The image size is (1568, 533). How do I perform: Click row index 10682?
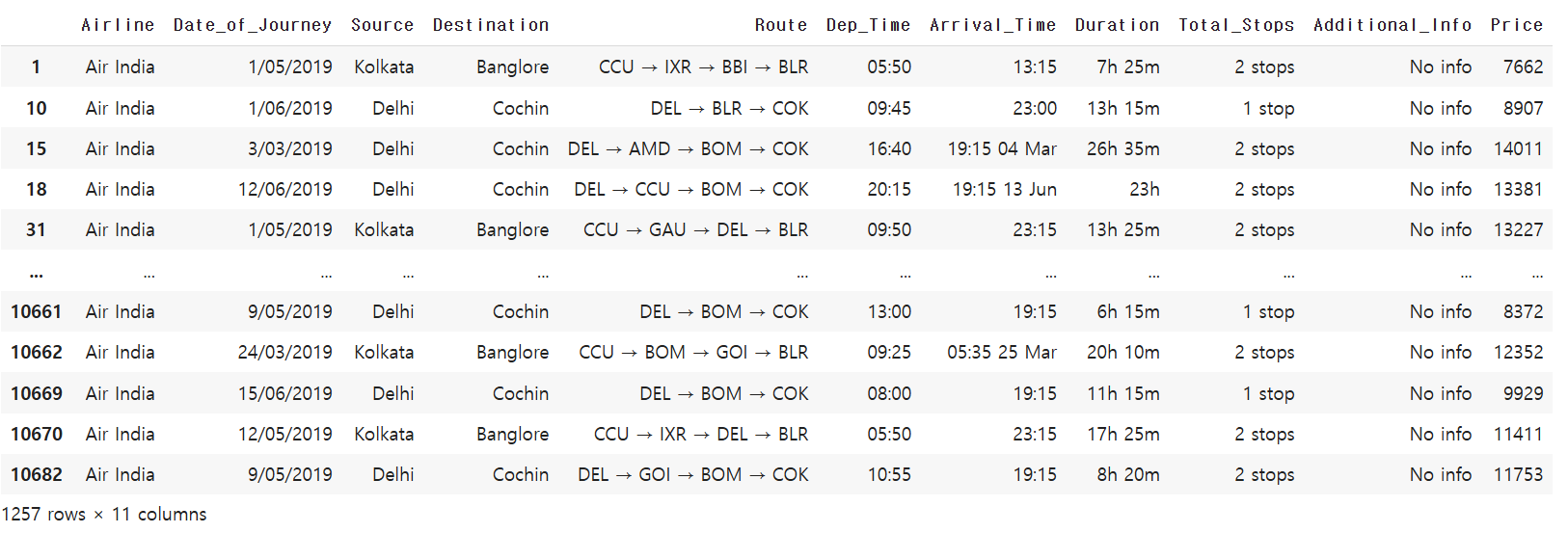click(x=36, y=475)
